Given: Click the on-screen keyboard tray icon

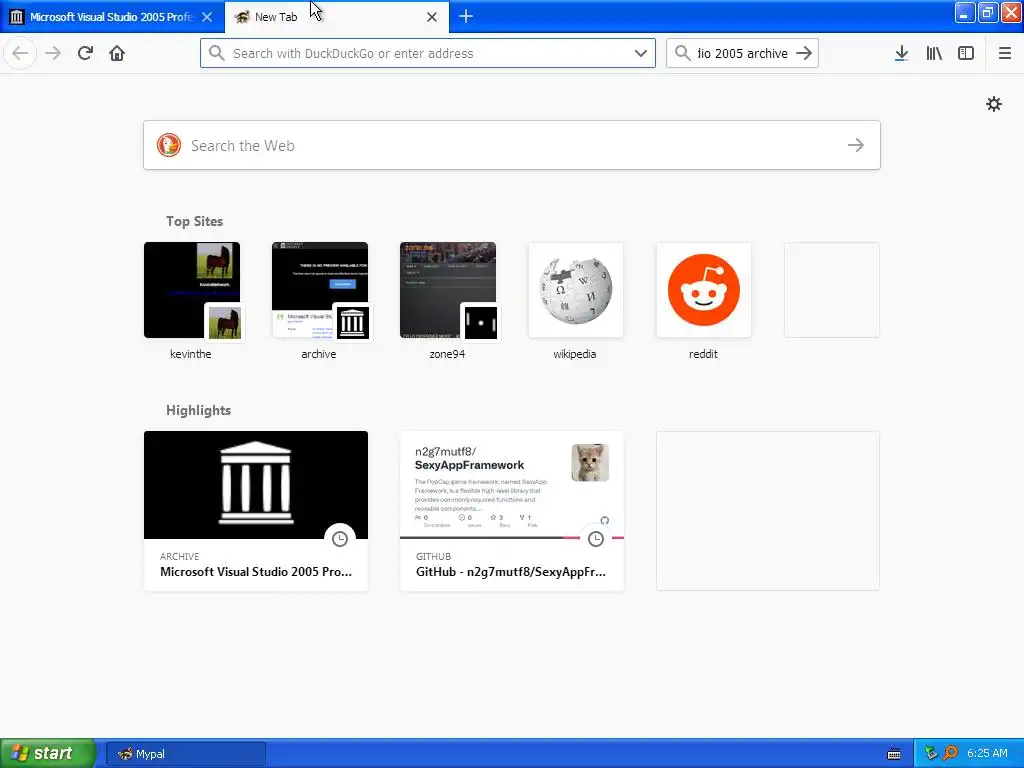Looking at the screenshot, I should pos(894,754).
